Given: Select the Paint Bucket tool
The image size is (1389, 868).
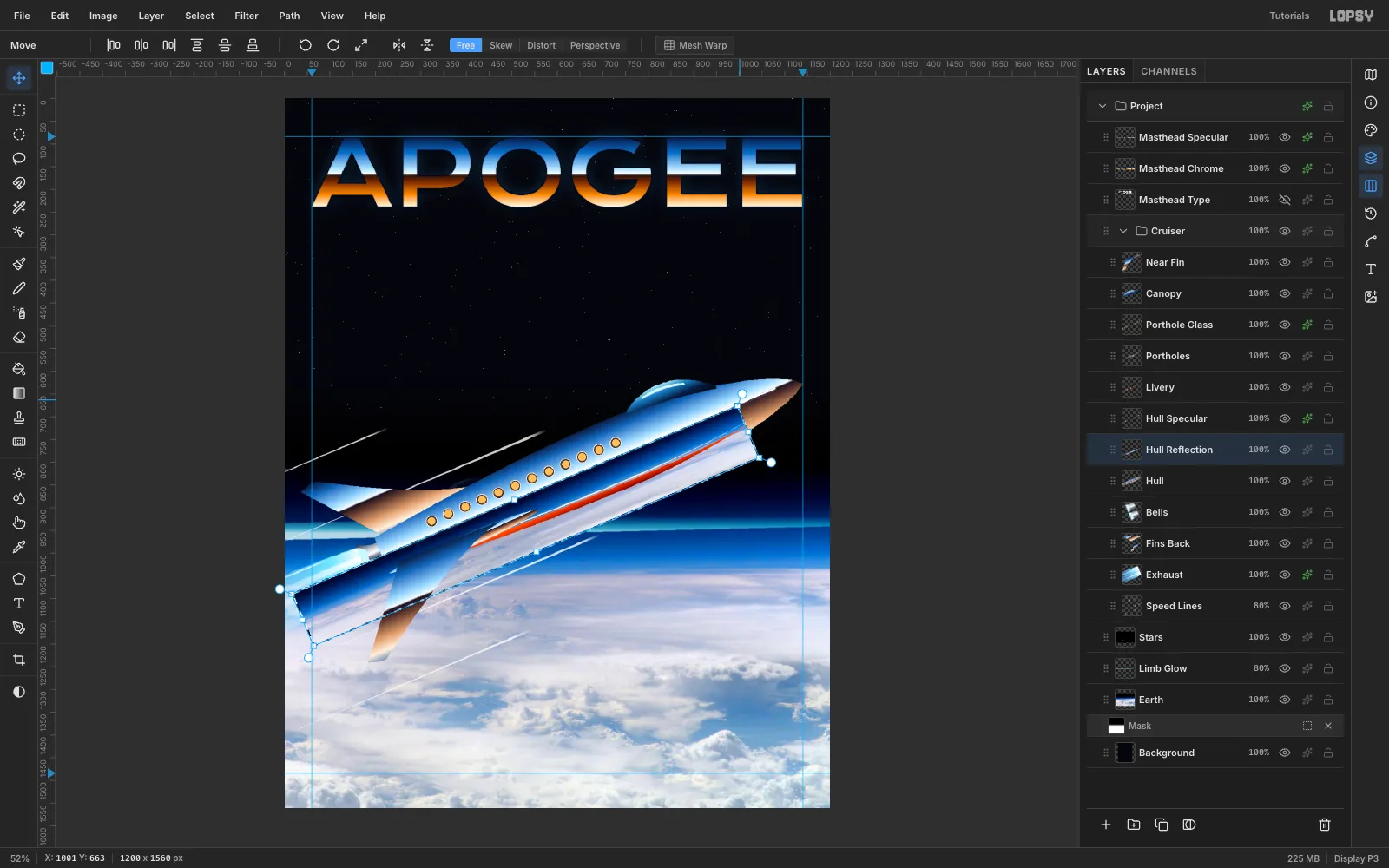Looking at the screenshot, I should (x=19, y=369).
